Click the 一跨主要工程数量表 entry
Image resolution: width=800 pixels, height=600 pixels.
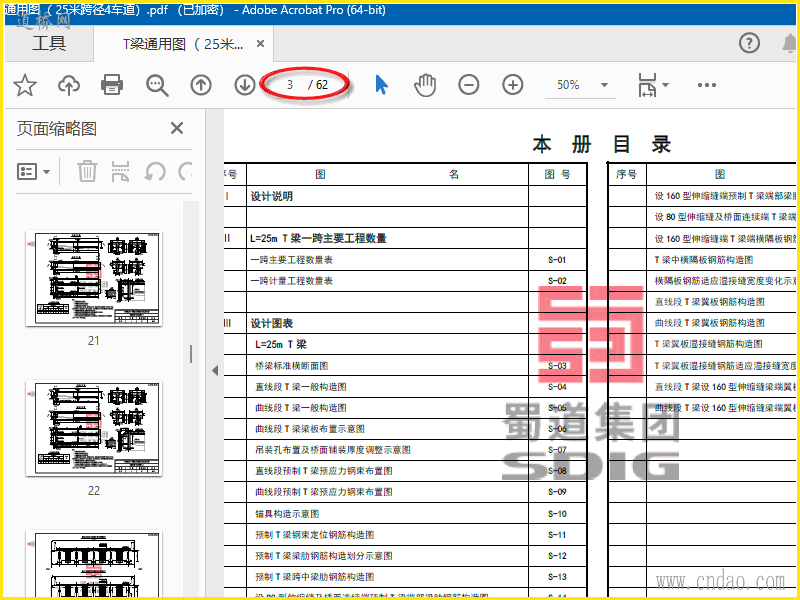291,260
